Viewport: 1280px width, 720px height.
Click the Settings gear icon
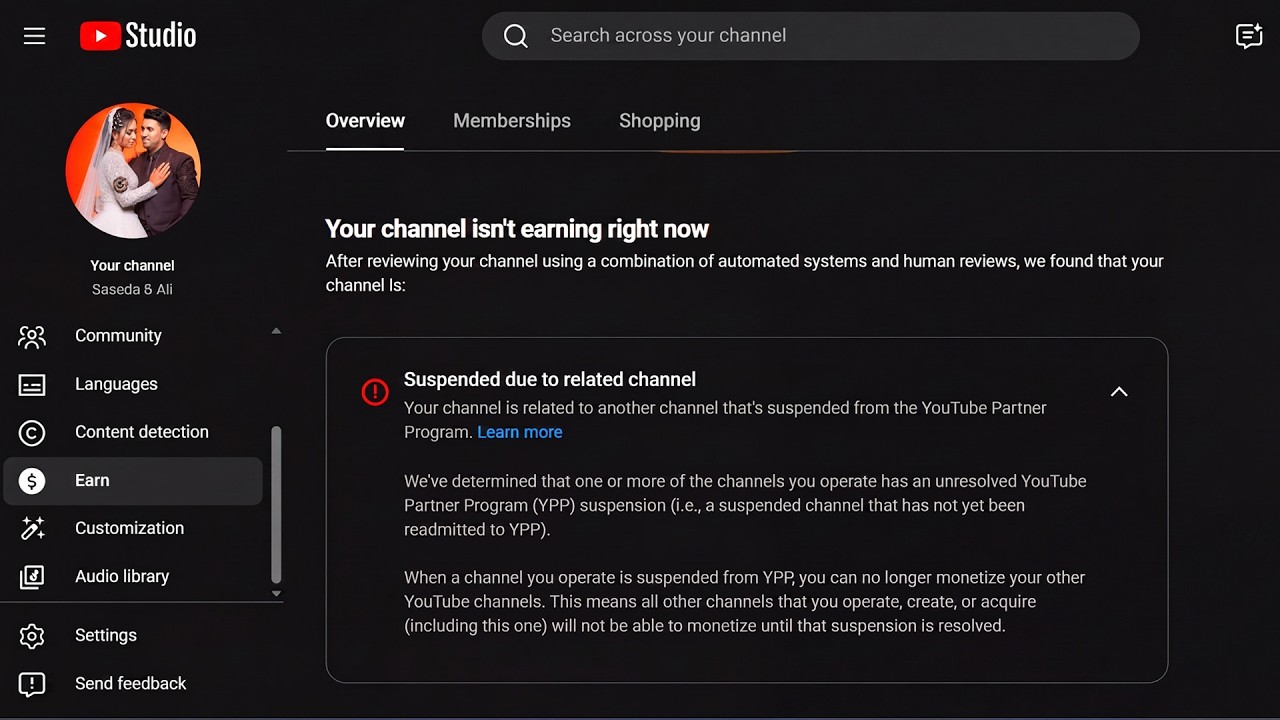pyautogui.click(x=32, y=636)
